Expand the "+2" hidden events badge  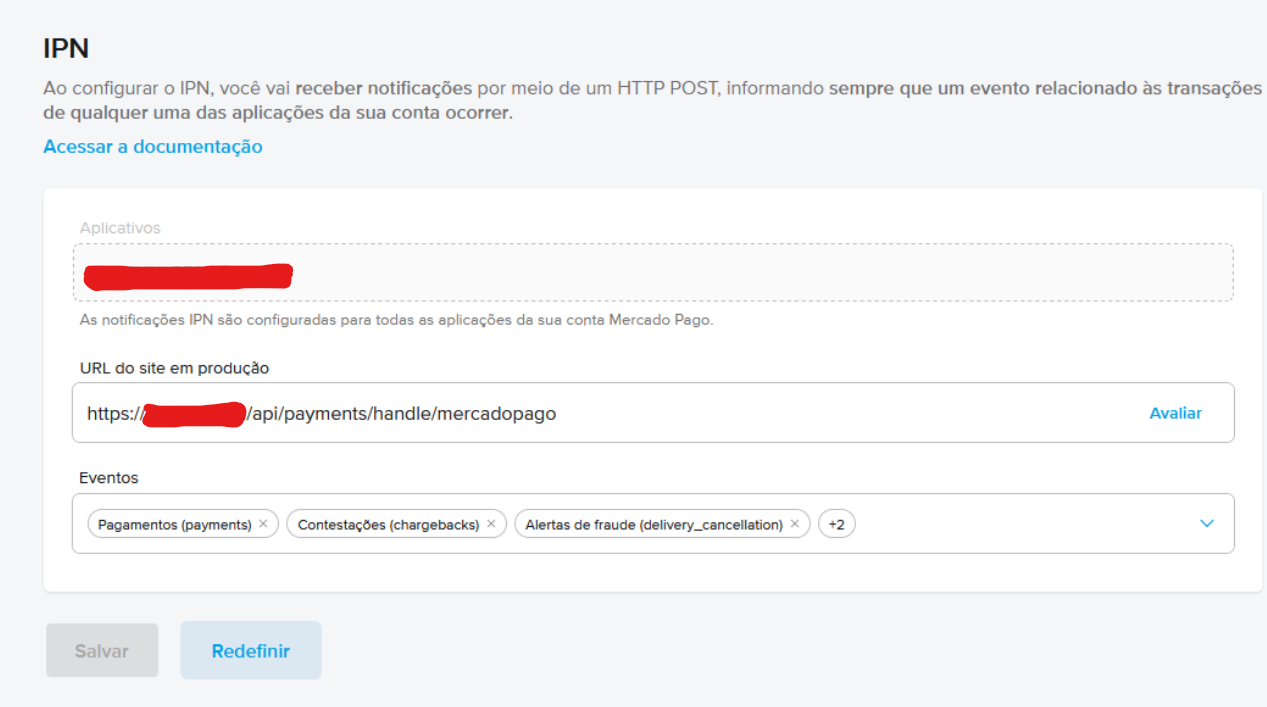pos(836,523)
